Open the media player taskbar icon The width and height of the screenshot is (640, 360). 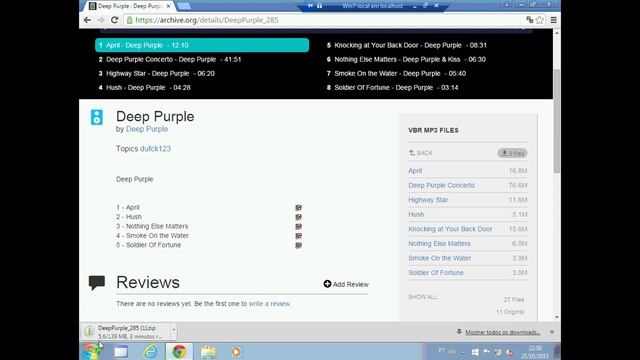pyautogui.click(x=236, y=351)
